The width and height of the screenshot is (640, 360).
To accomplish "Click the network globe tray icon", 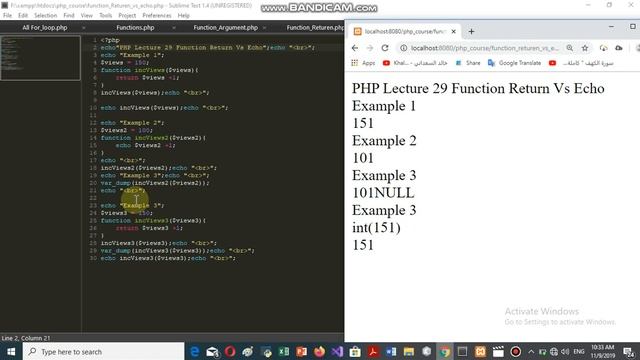I will click(x=554, y=351).
